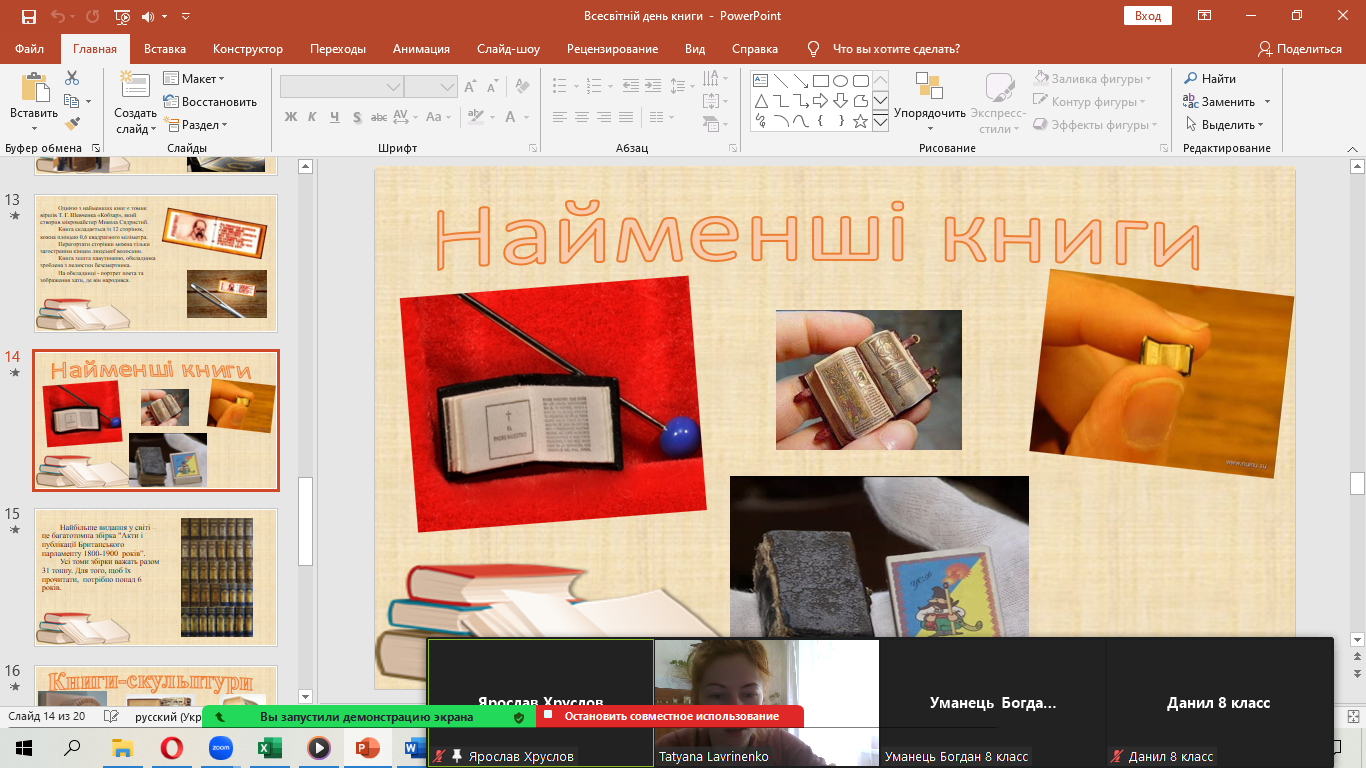Click the underline Ч formatting icon
This screenshot has height=768, width=1366.
pos(335,117)
